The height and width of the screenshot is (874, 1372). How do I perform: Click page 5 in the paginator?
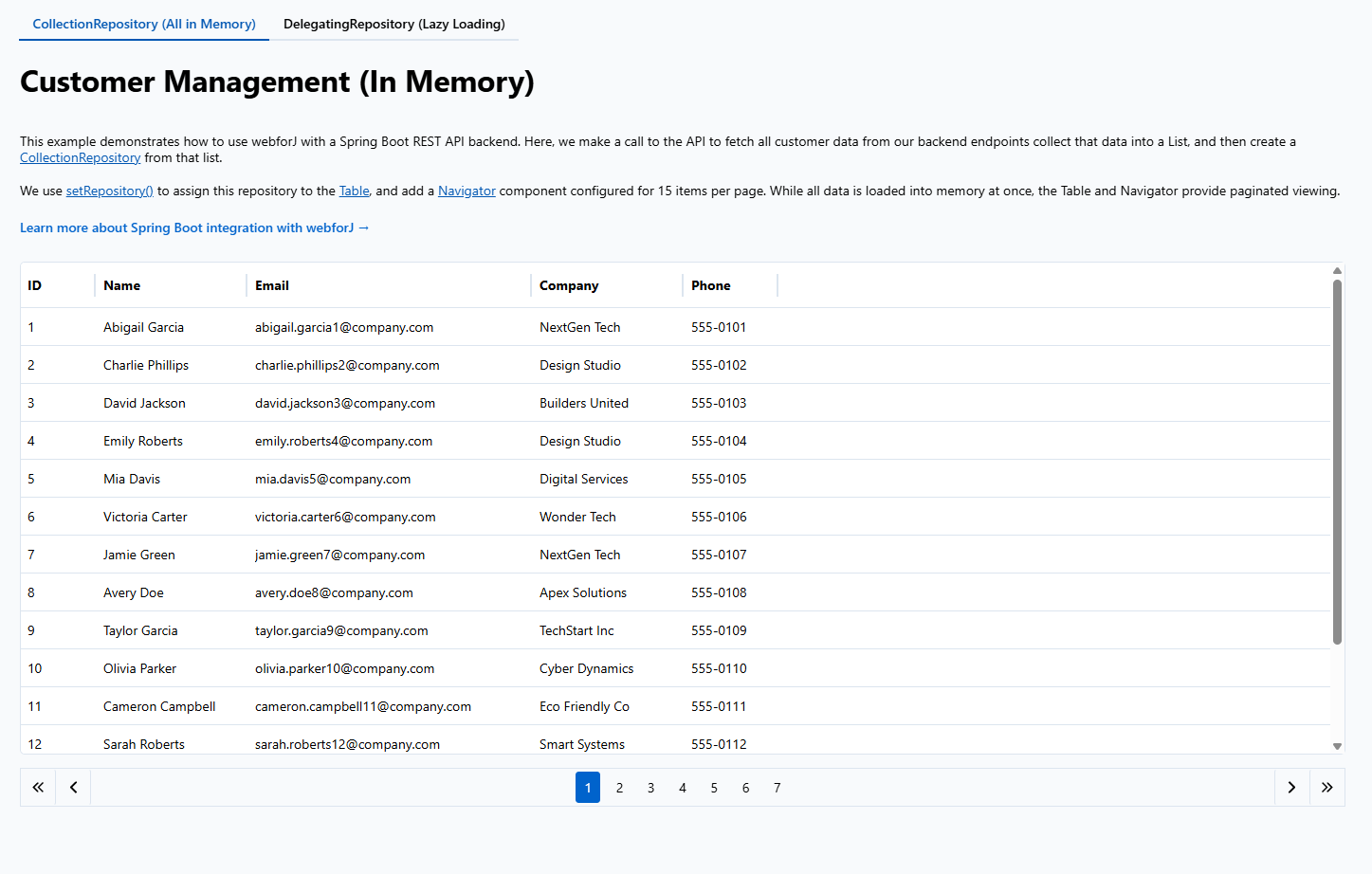(x=714, y=788)
